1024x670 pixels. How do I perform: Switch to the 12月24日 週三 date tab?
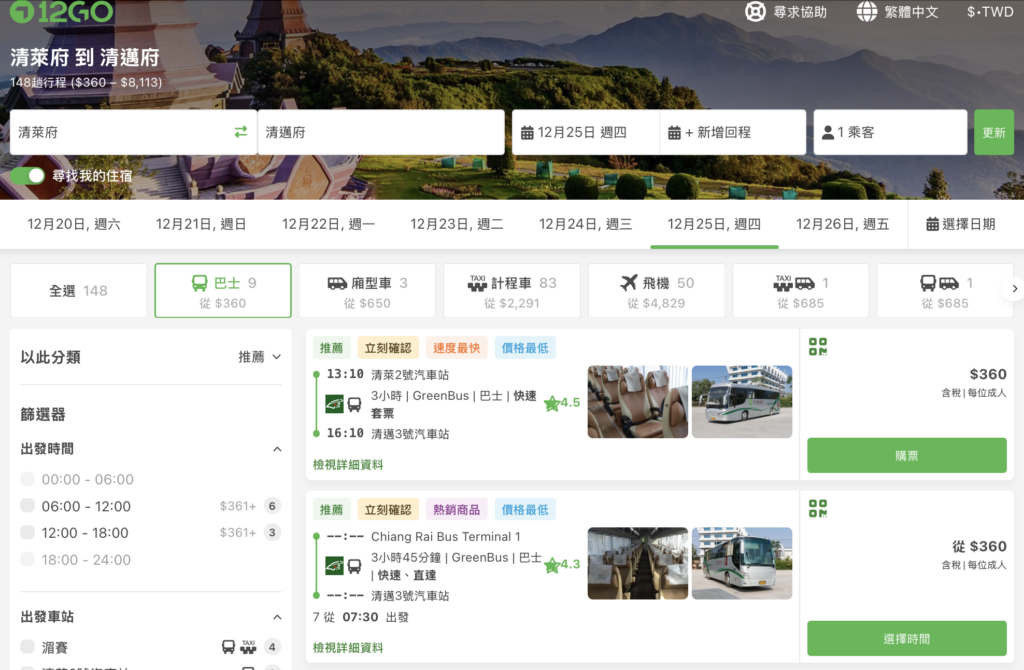(x=584, y=224)
